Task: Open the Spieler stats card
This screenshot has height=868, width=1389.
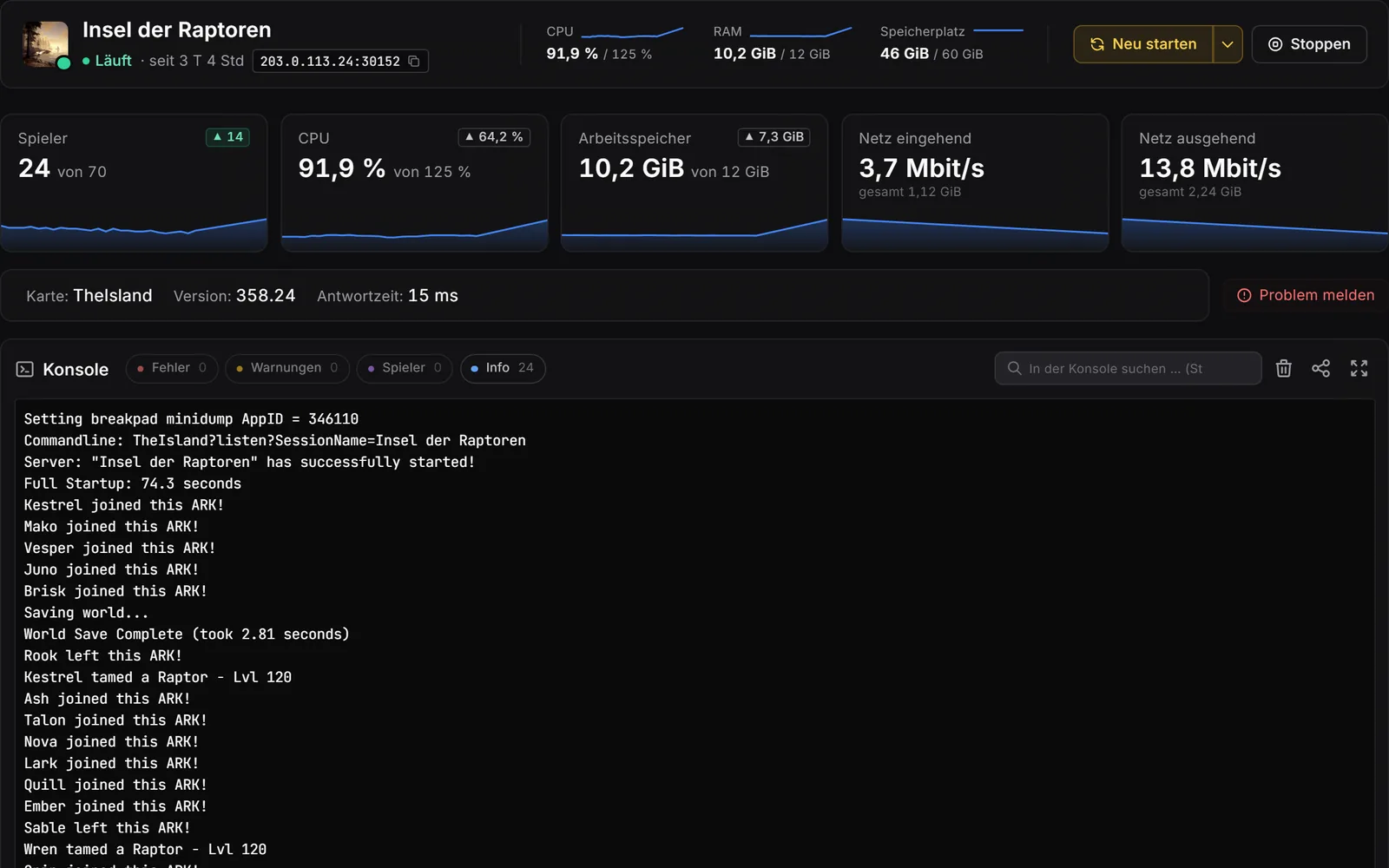Action: (x=134, y=183)
